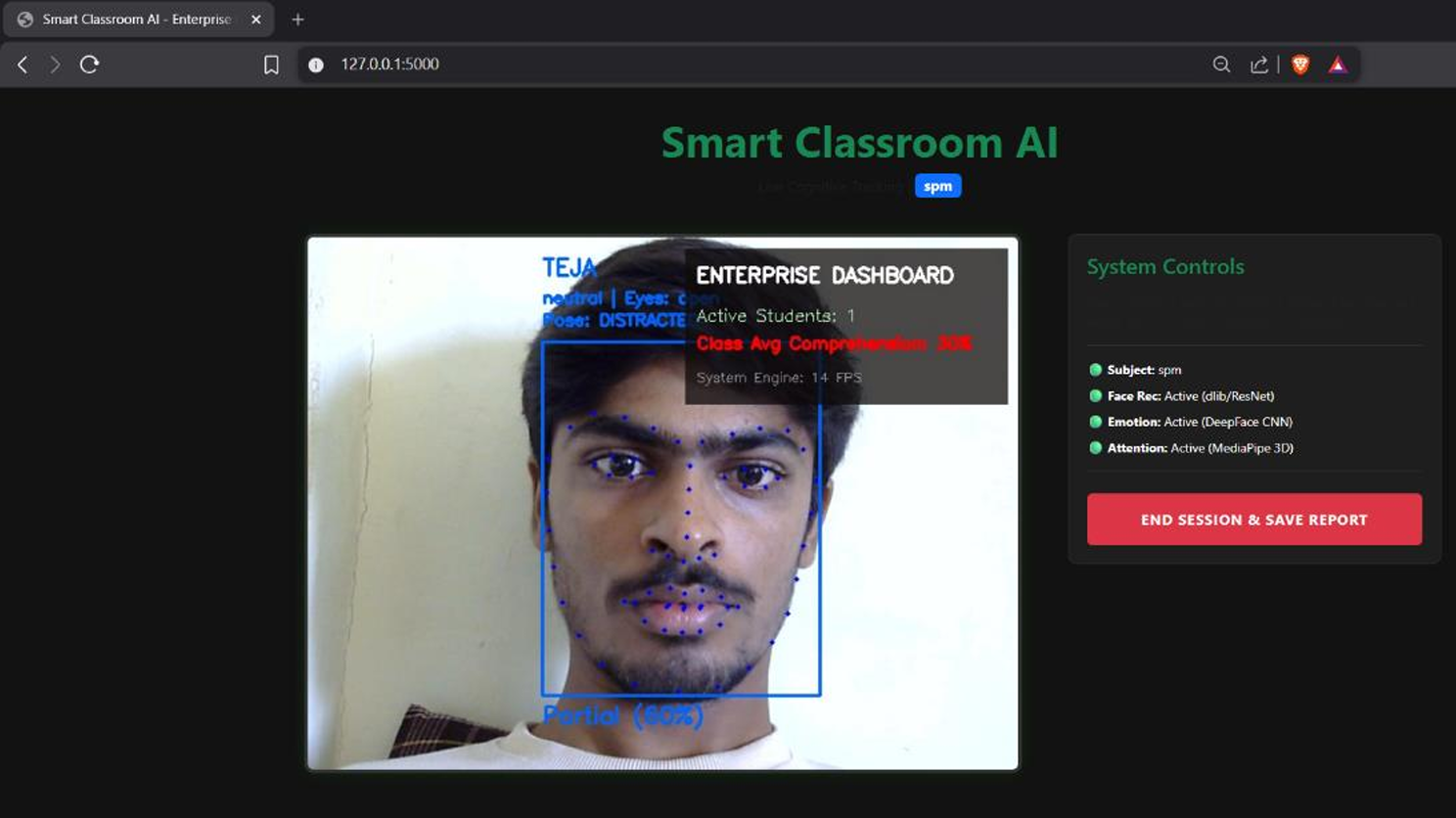Click the zoom magnifier icon in address bar
1456x818 pixels.
1221,65
